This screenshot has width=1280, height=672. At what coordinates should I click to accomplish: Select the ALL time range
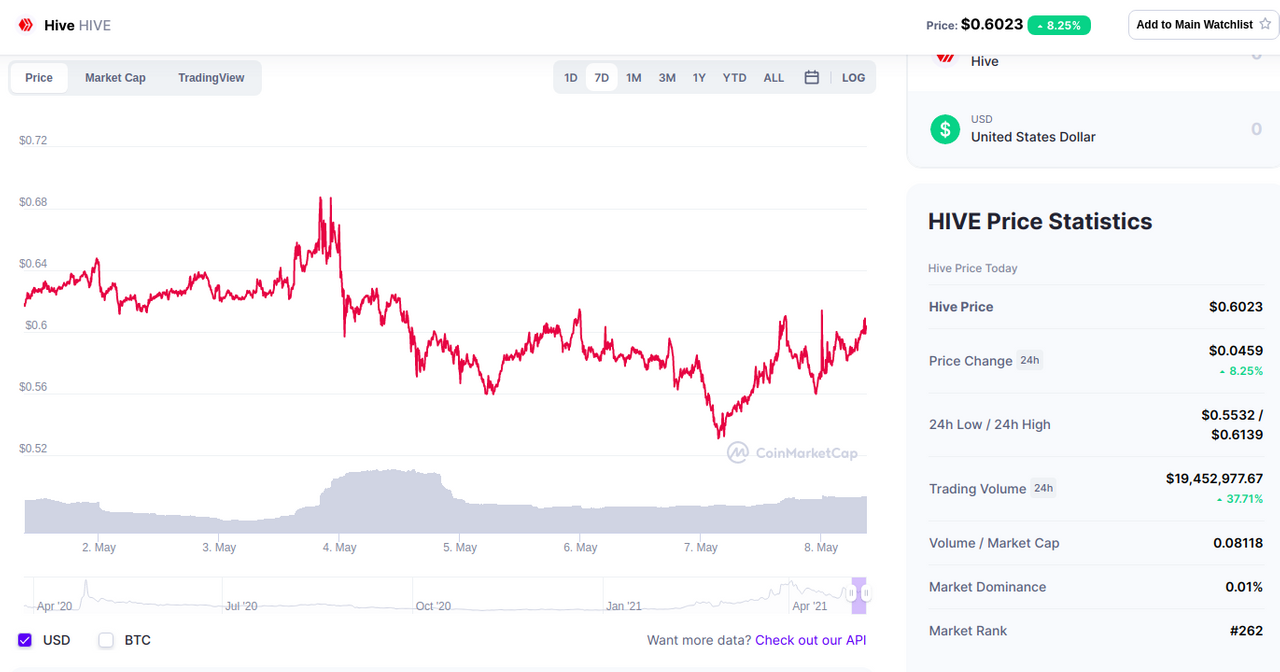pyautogui.click(x=774, y=77)
